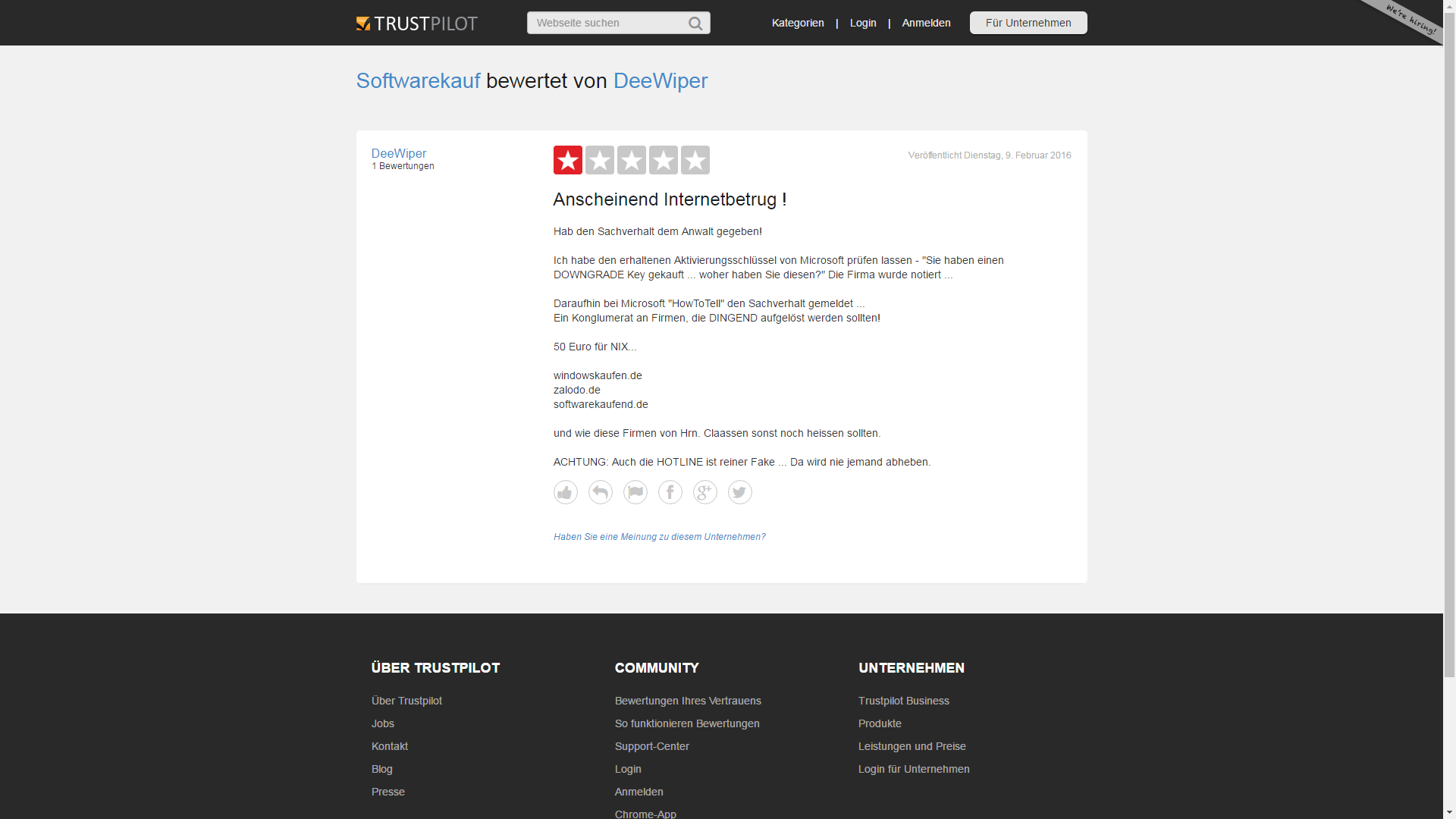The image size is (1456, 819).
Task: Click the red first star rating
Action: 568,160
